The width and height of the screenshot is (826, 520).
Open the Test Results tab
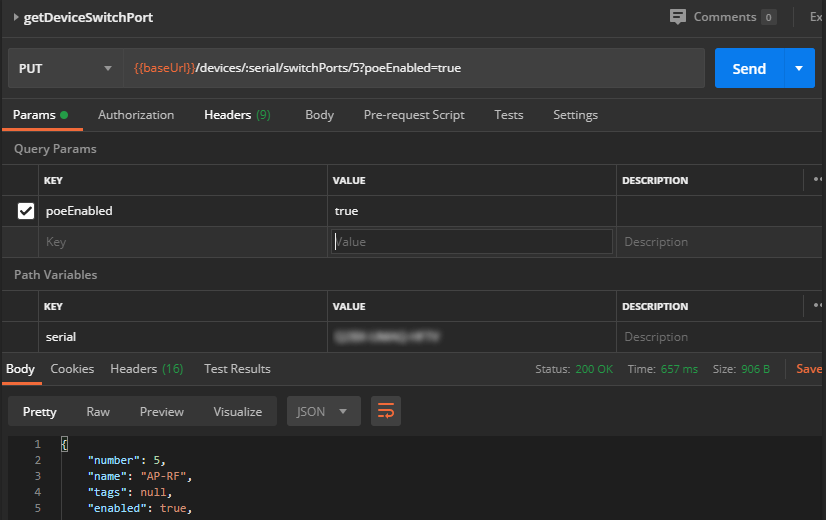(237, 369)
